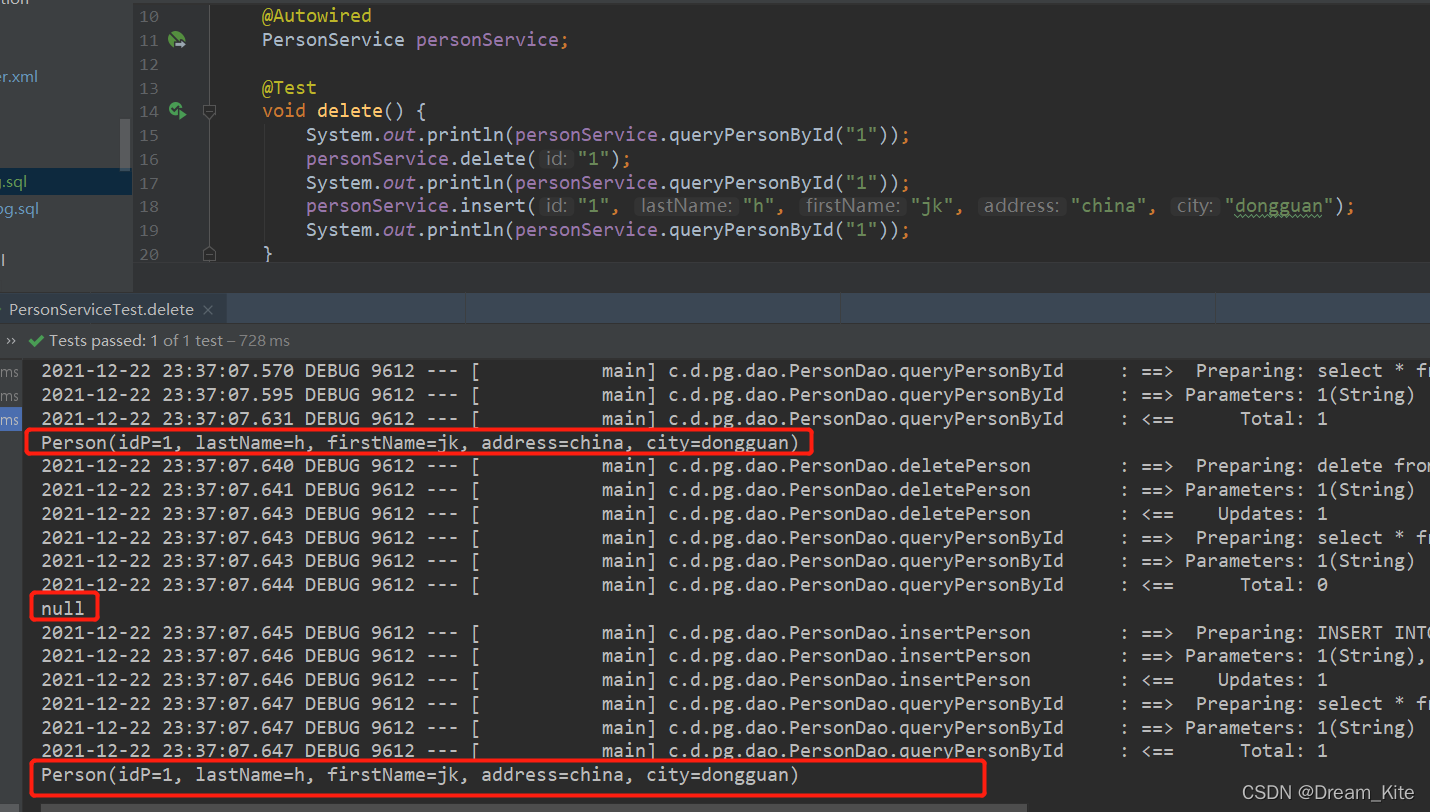Click the fold end marker at line 20
The height and width of the screenshot is (812, 1430).
pyautogui.click(x=209, y=254)
